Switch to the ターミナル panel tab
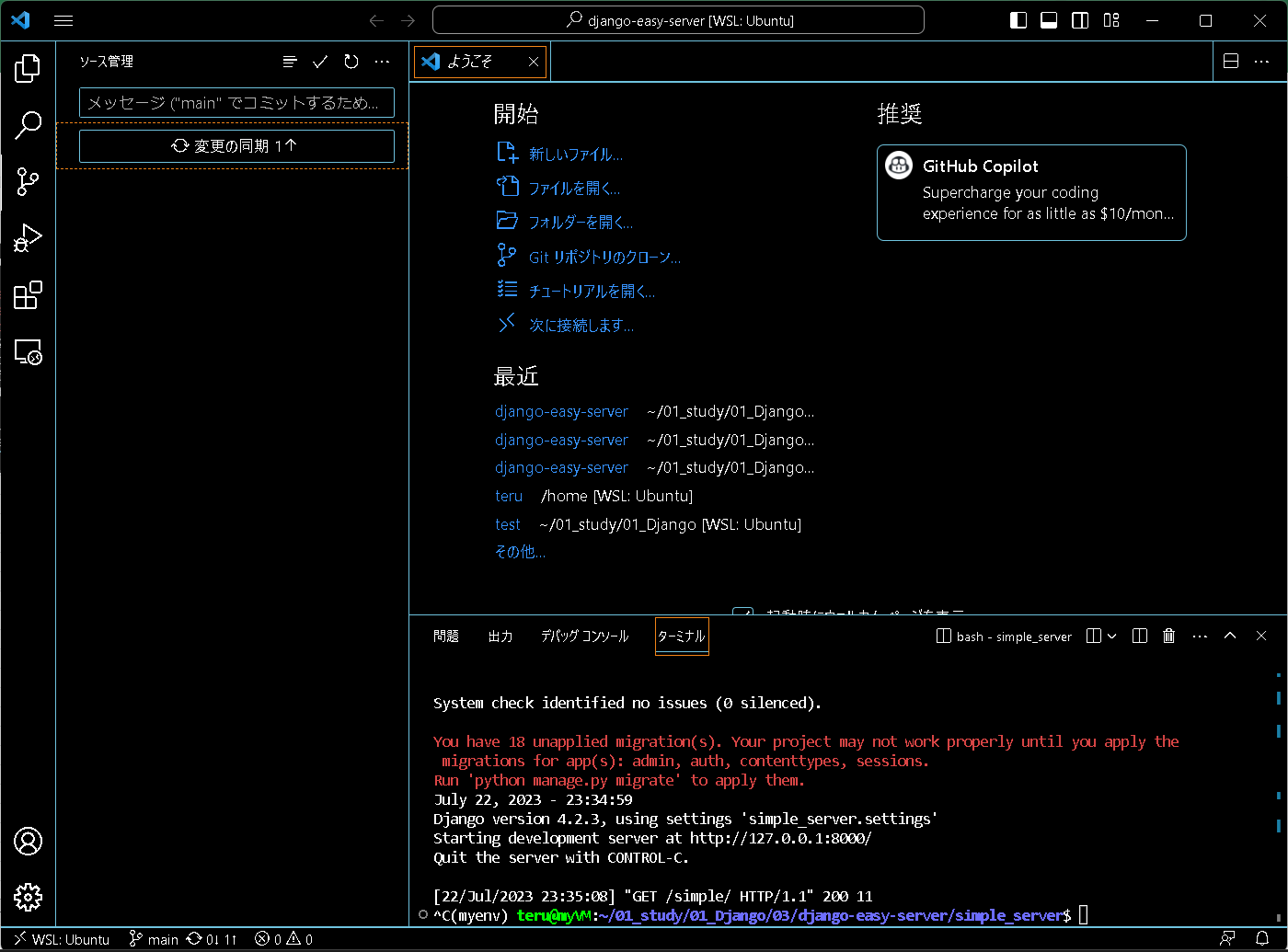The width and height of the screenshot is (1288, 952). pyautogui.click(x=682, y=637)
